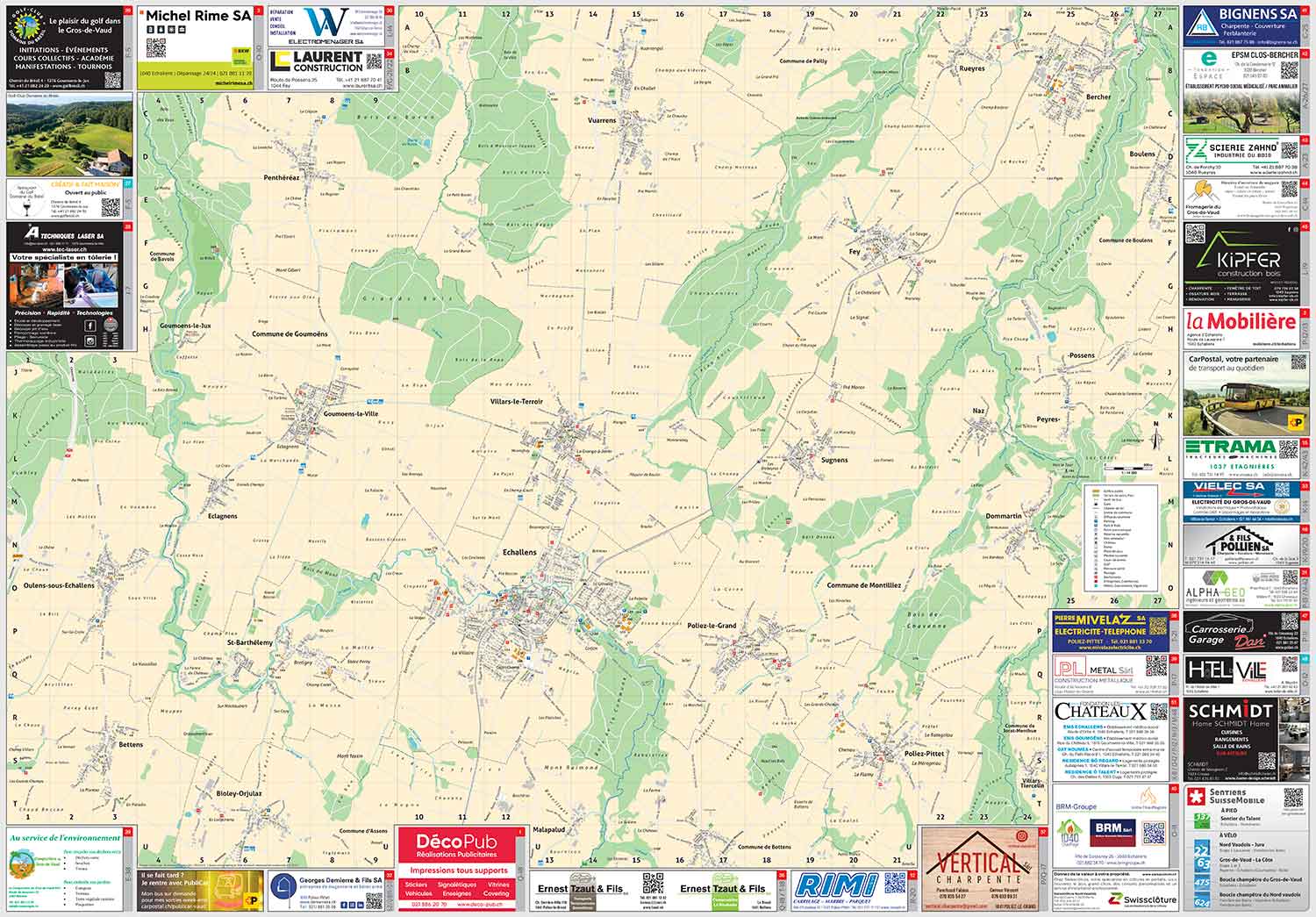Click the blue route 63 cycling badge
Viewport: 1316px width, 917px height.
(1201, 863)
